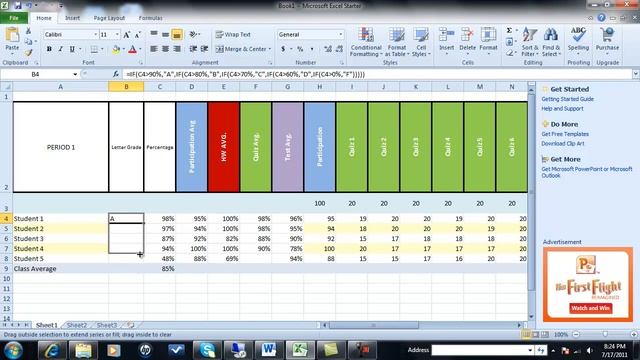Click Increase Decimal icon
The width and height of the screenshot is (640, 360).
click(328, 49)
